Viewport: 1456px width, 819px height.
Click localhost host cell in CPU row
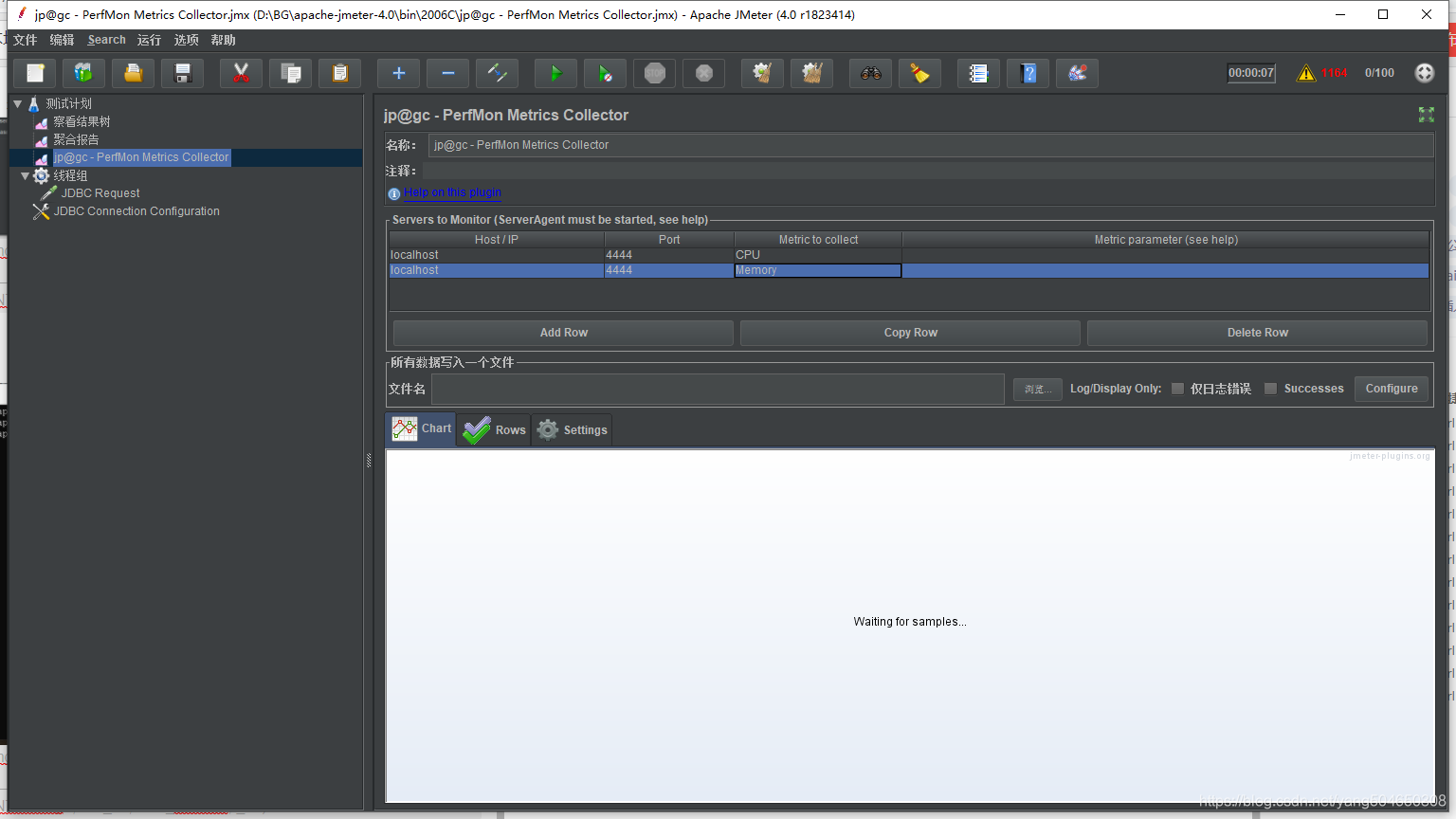(x=497, y=255)
